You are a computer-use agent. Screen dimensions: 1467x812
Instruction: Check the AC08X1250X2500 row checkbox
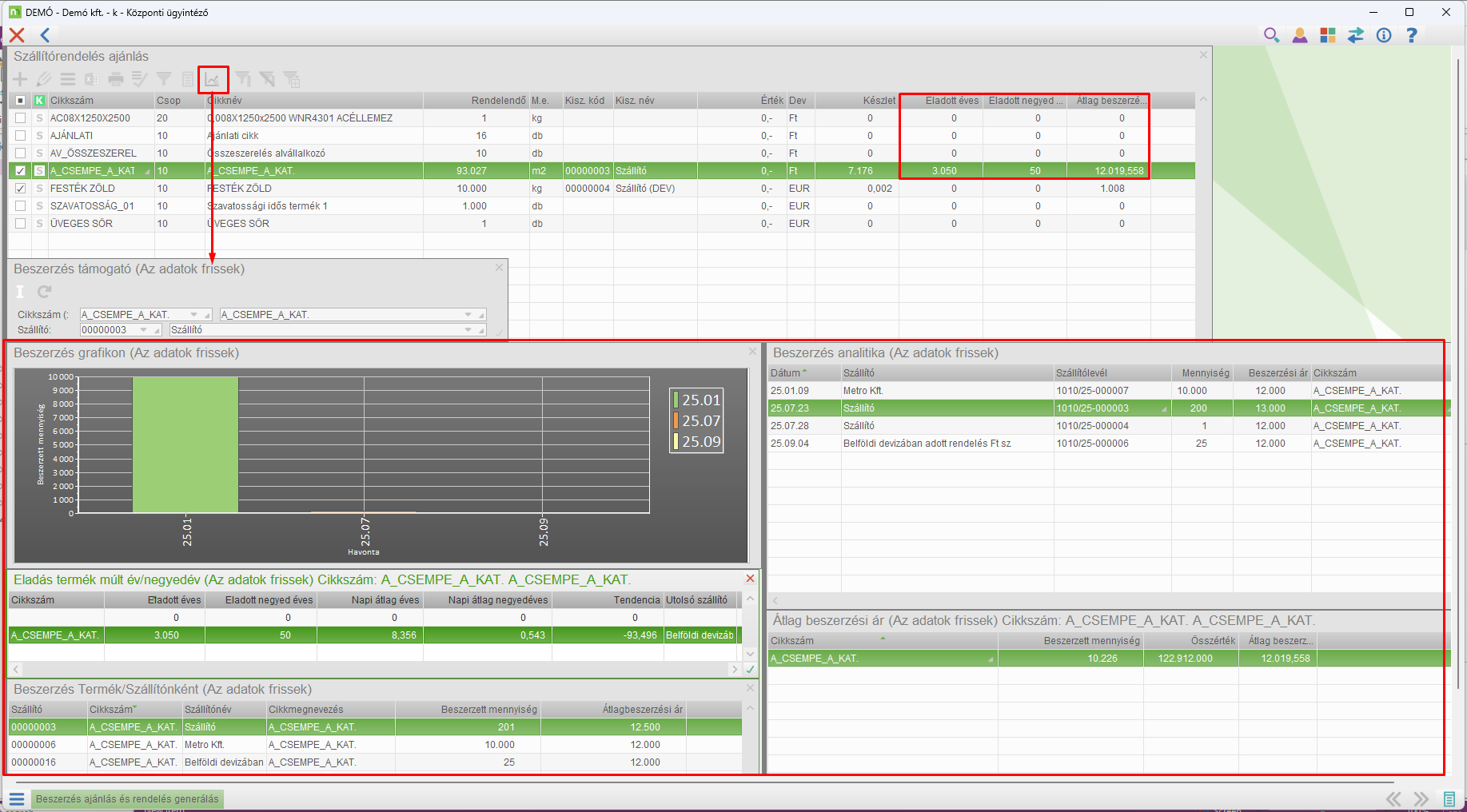[21, 118]
